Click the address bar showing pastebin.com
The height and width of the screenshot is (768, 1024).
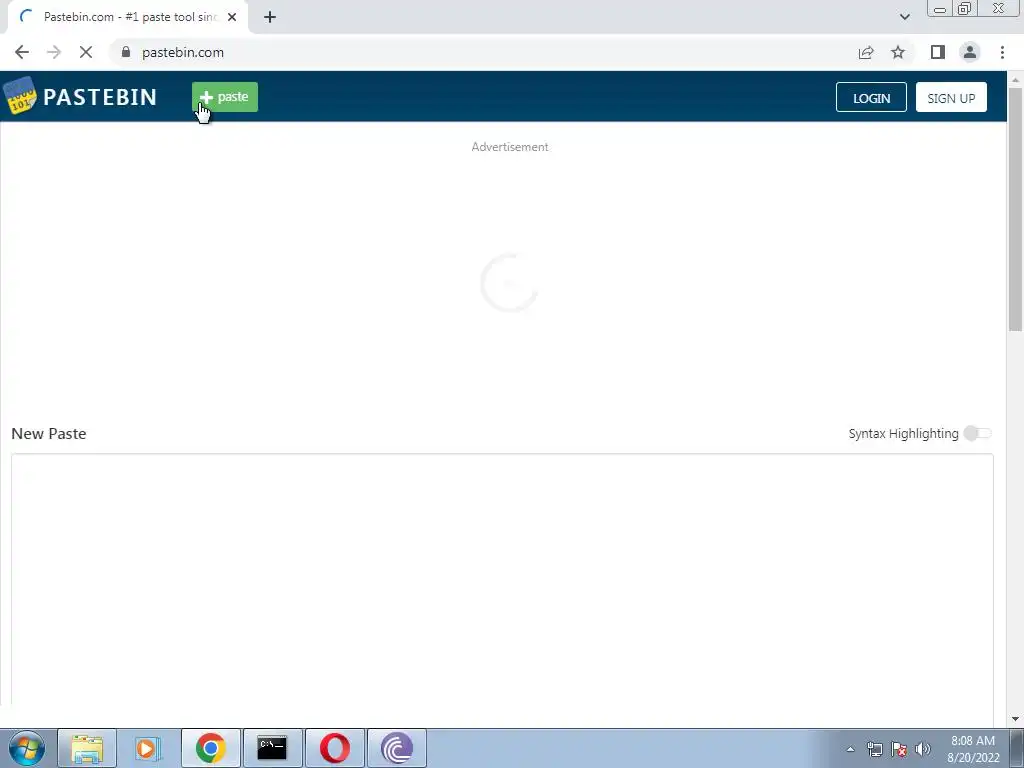coord(483,52)
